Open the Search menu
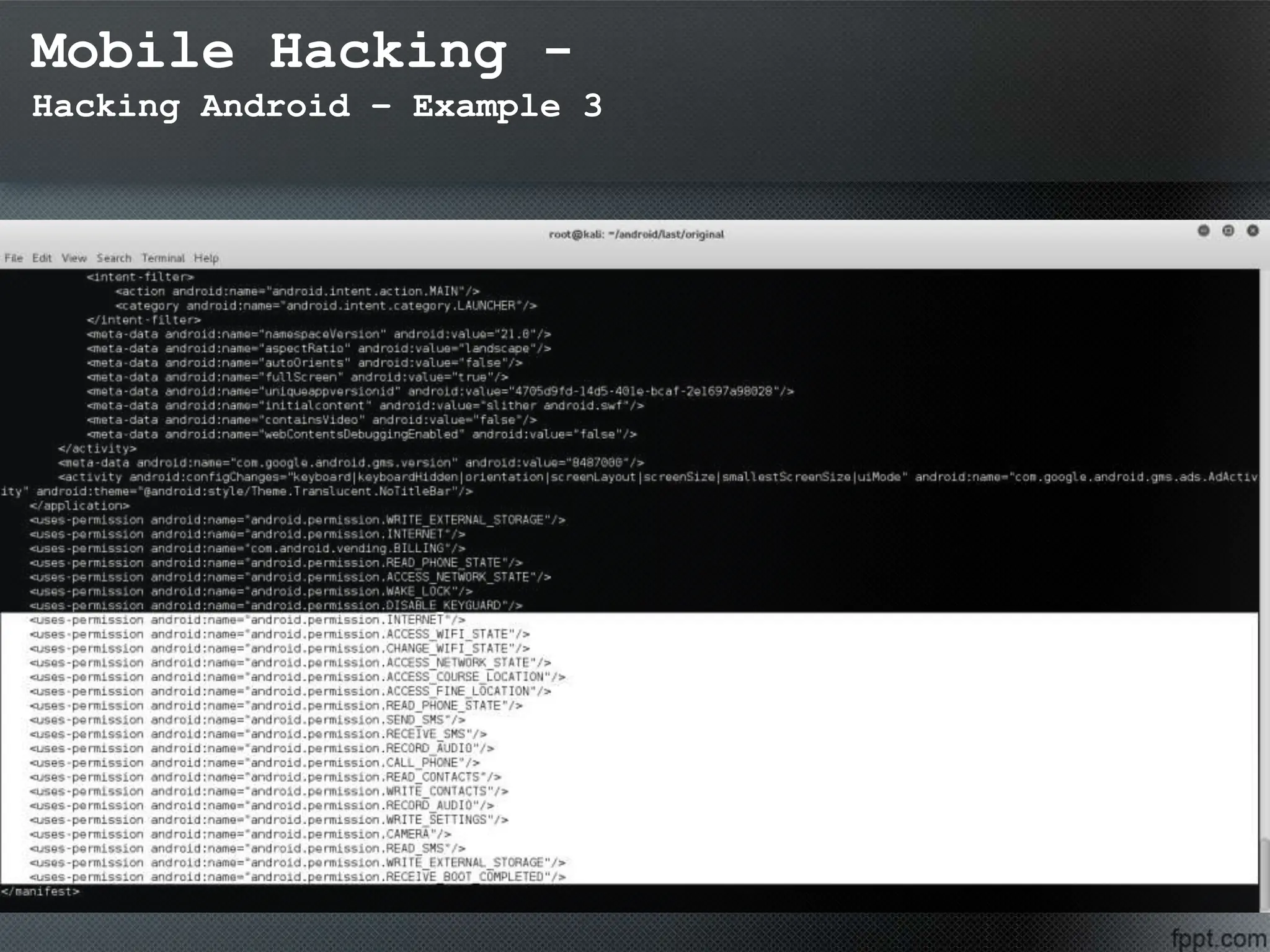 (x=113, y=258)
